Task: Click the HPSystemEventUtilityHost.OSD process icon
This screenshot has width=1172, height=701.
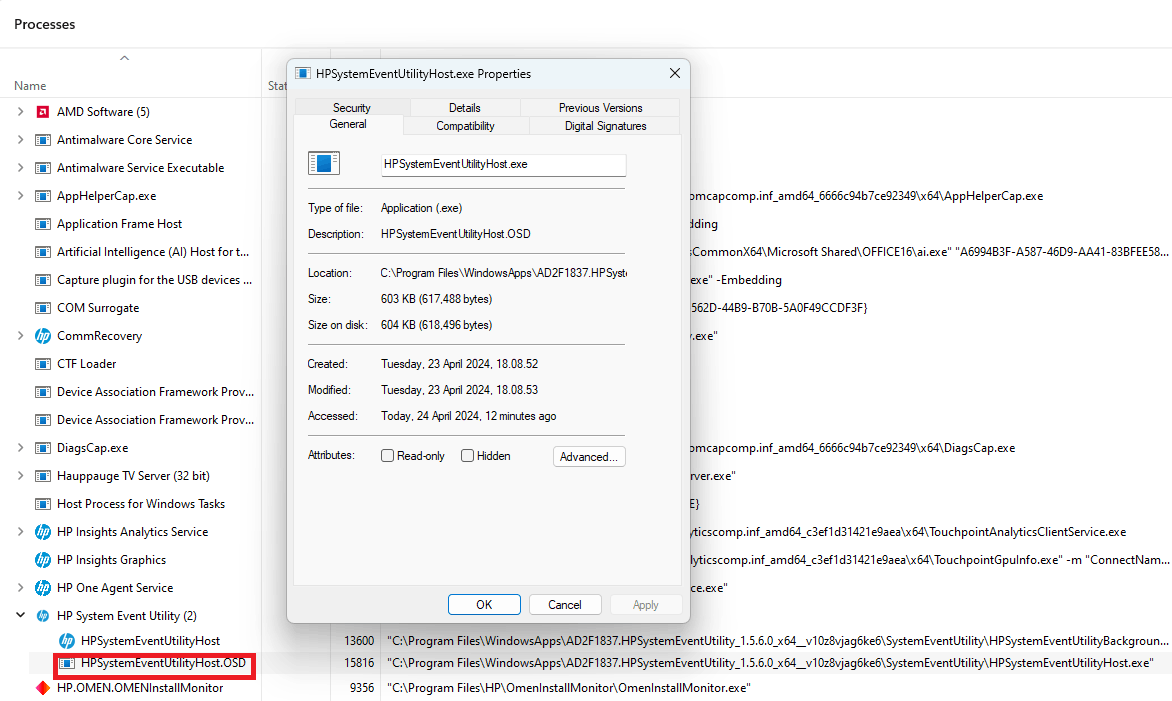Action: click(x=67, y=664)
